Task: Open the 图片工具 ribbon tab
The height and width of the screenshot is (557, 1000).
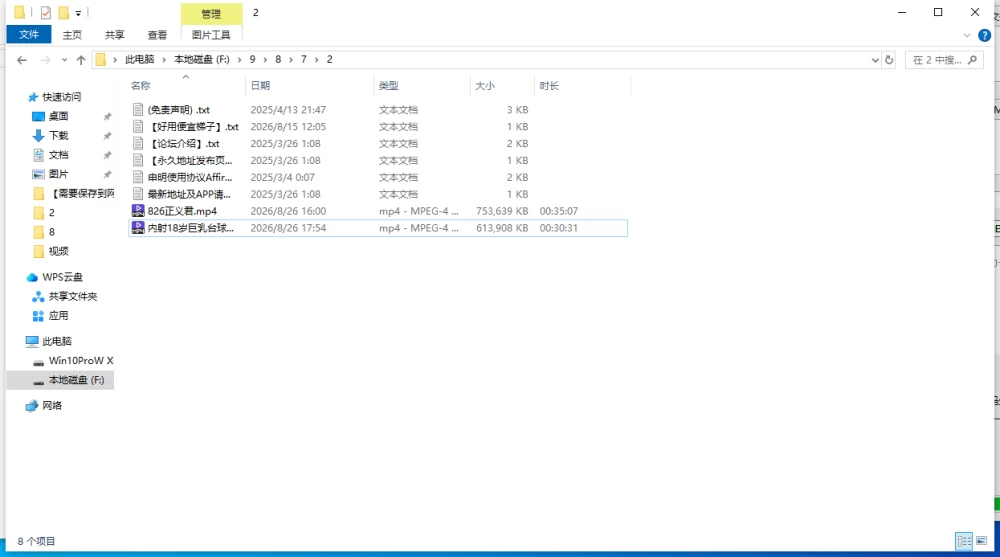Action: 211,34
